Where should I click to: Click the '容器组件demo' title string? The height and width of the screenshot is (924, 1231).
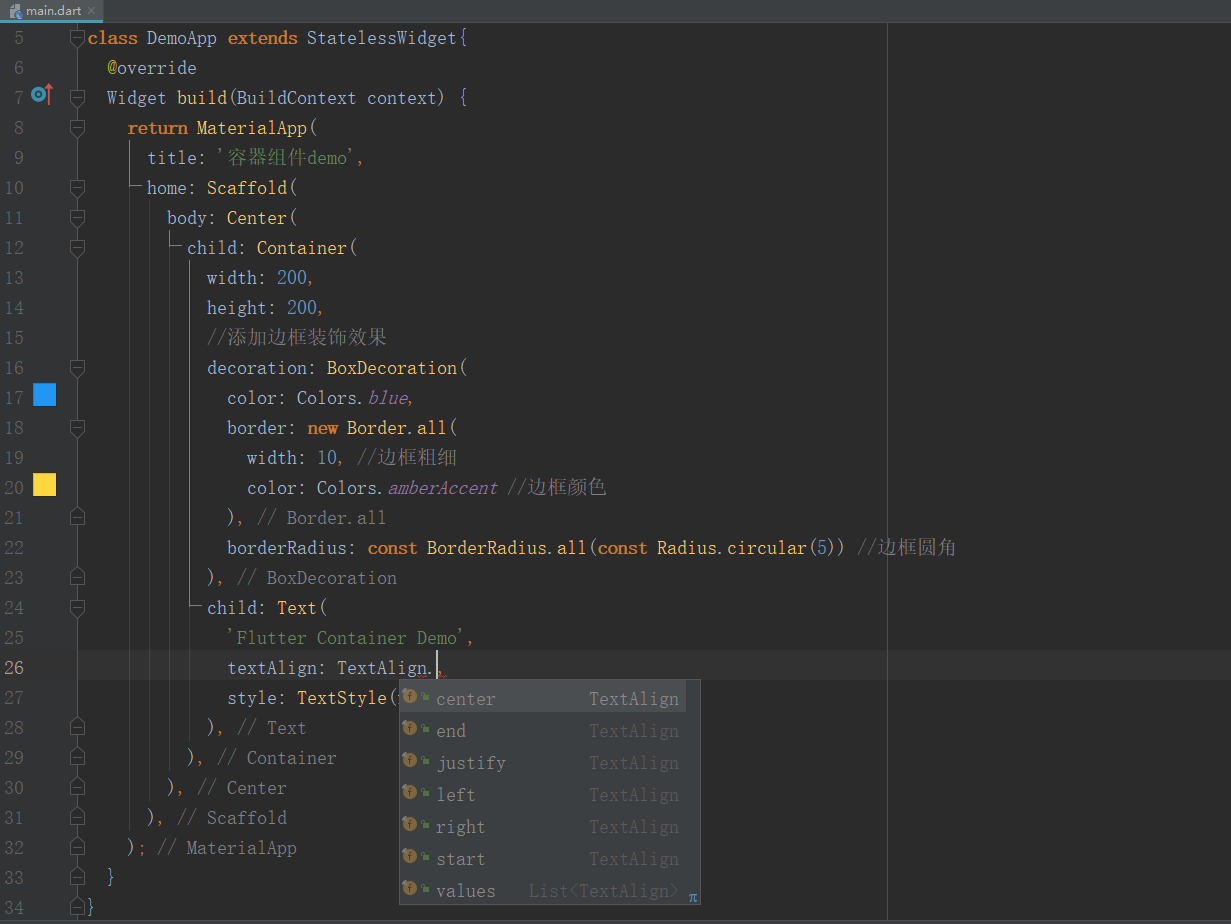[290, 158]
